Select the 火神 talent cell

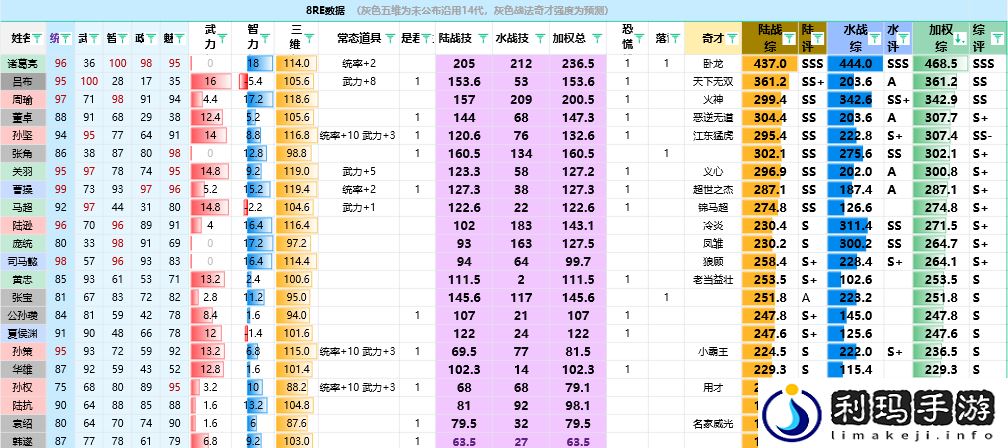713,100
